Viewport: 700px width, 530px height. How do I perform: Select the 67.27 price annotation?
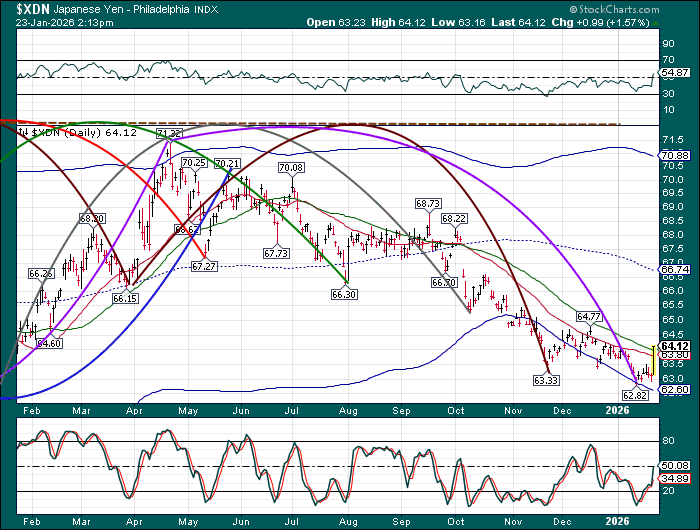point(204,266)
